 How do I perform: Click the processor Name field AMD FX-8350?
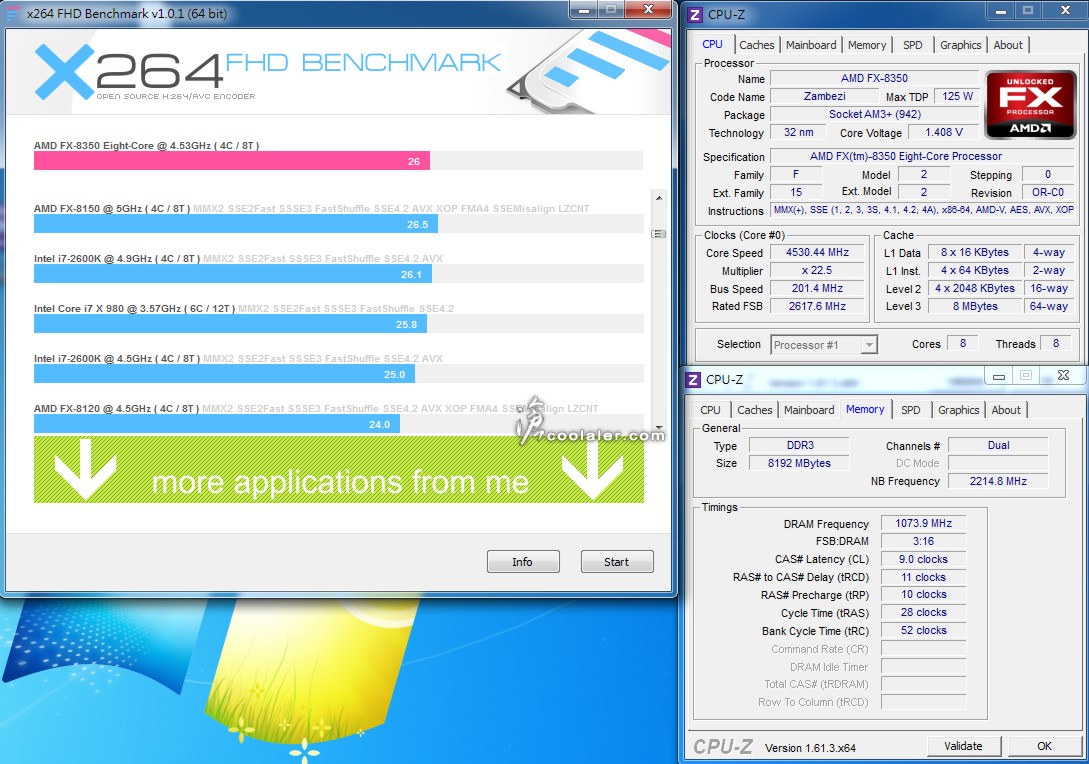(x=874, y=78)
